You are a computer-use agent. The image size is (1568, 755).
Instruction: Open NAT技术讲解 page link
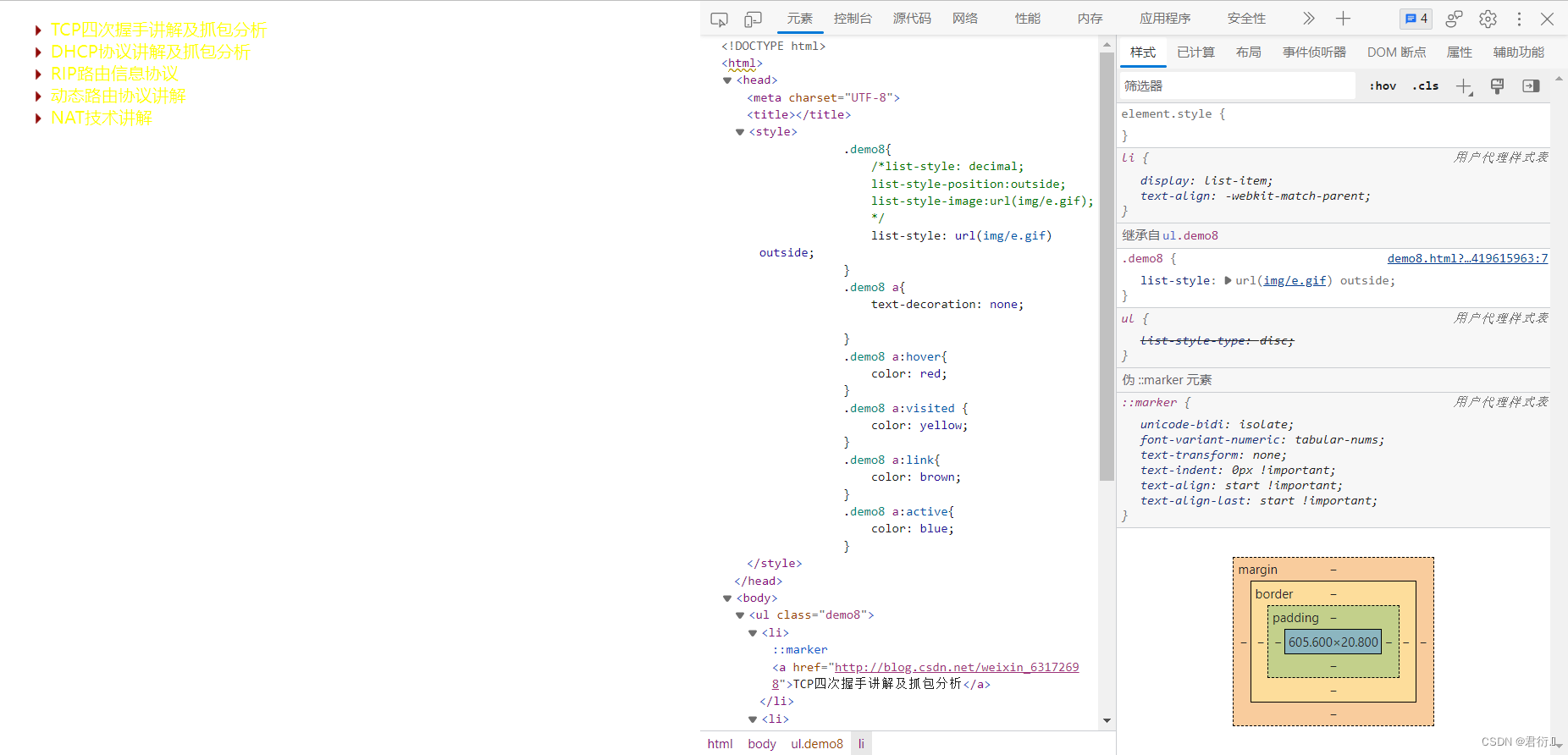101,118
